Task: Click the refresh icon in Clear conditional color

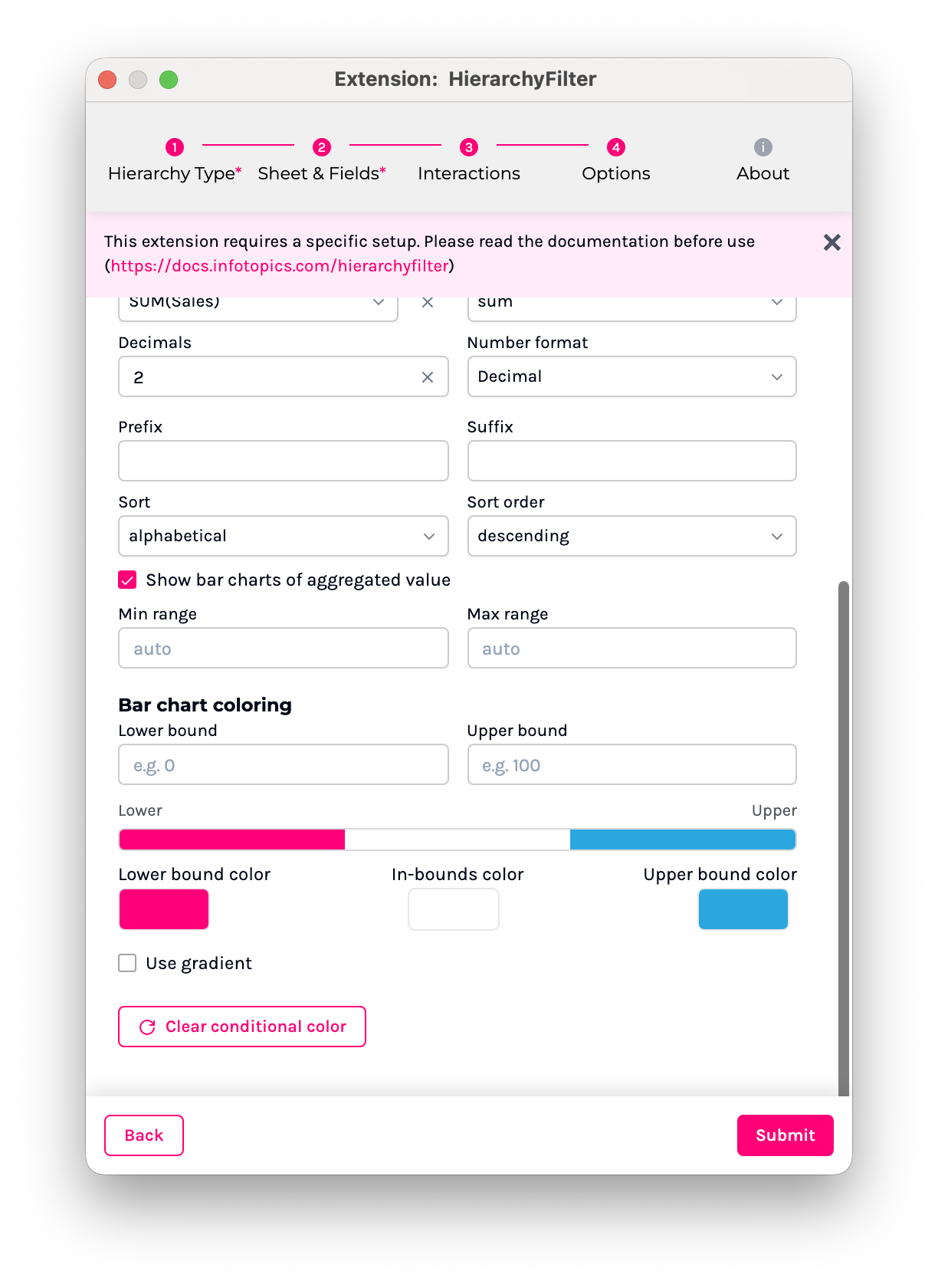Action: pos(148,1027)
